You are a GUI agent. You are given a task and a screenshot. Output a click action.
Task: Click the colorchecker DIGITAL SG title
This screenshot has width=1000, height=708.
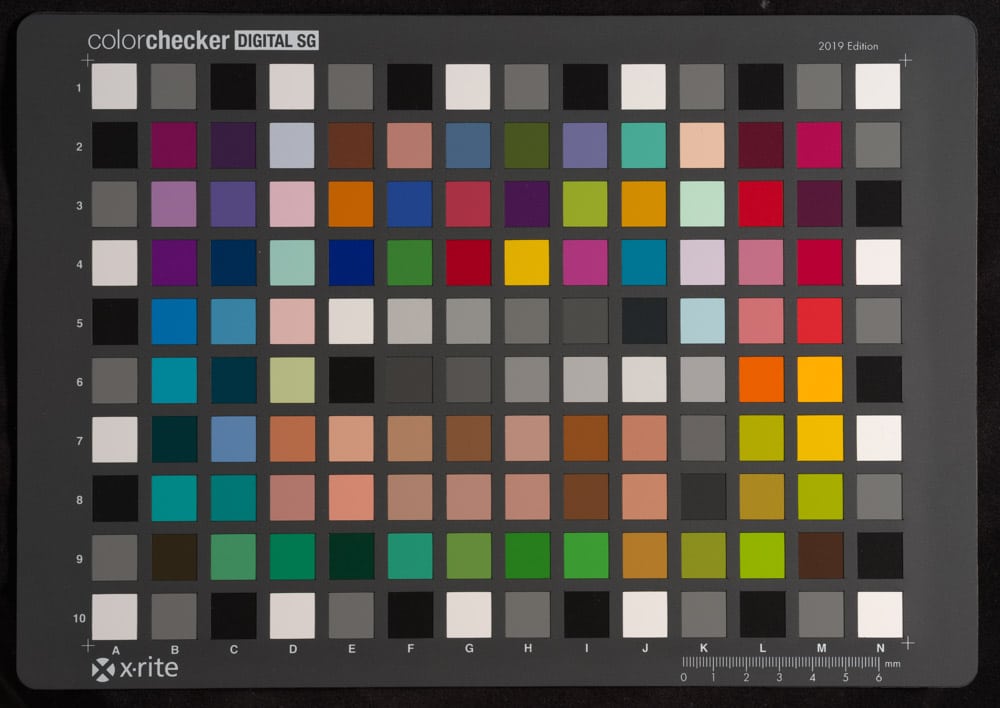point(203,41)
